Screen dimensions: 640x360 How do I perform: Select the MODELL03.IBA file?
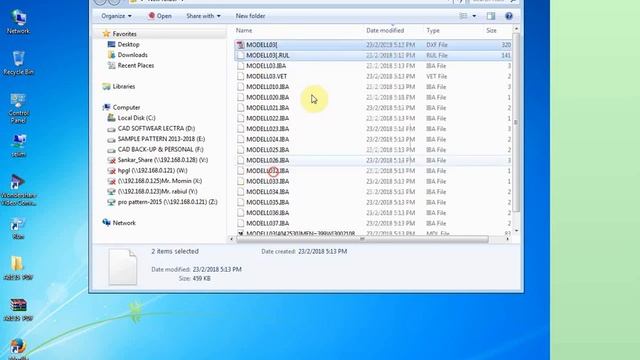pyautogui.click(x=373, y=66)
